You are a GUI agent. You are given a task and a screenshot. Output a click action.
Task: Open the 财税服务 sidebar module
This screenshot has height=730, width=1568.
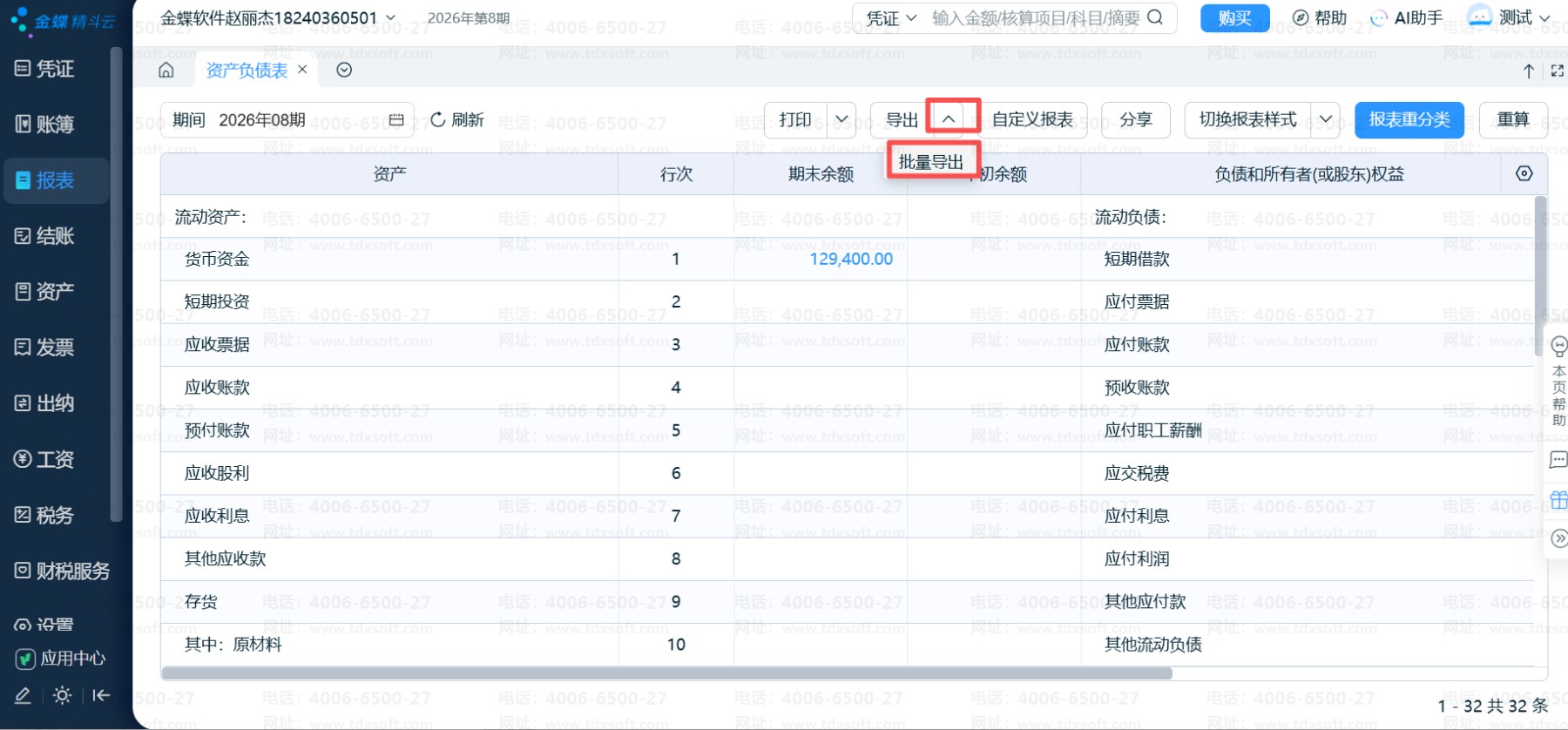click(x=61, y=571)
